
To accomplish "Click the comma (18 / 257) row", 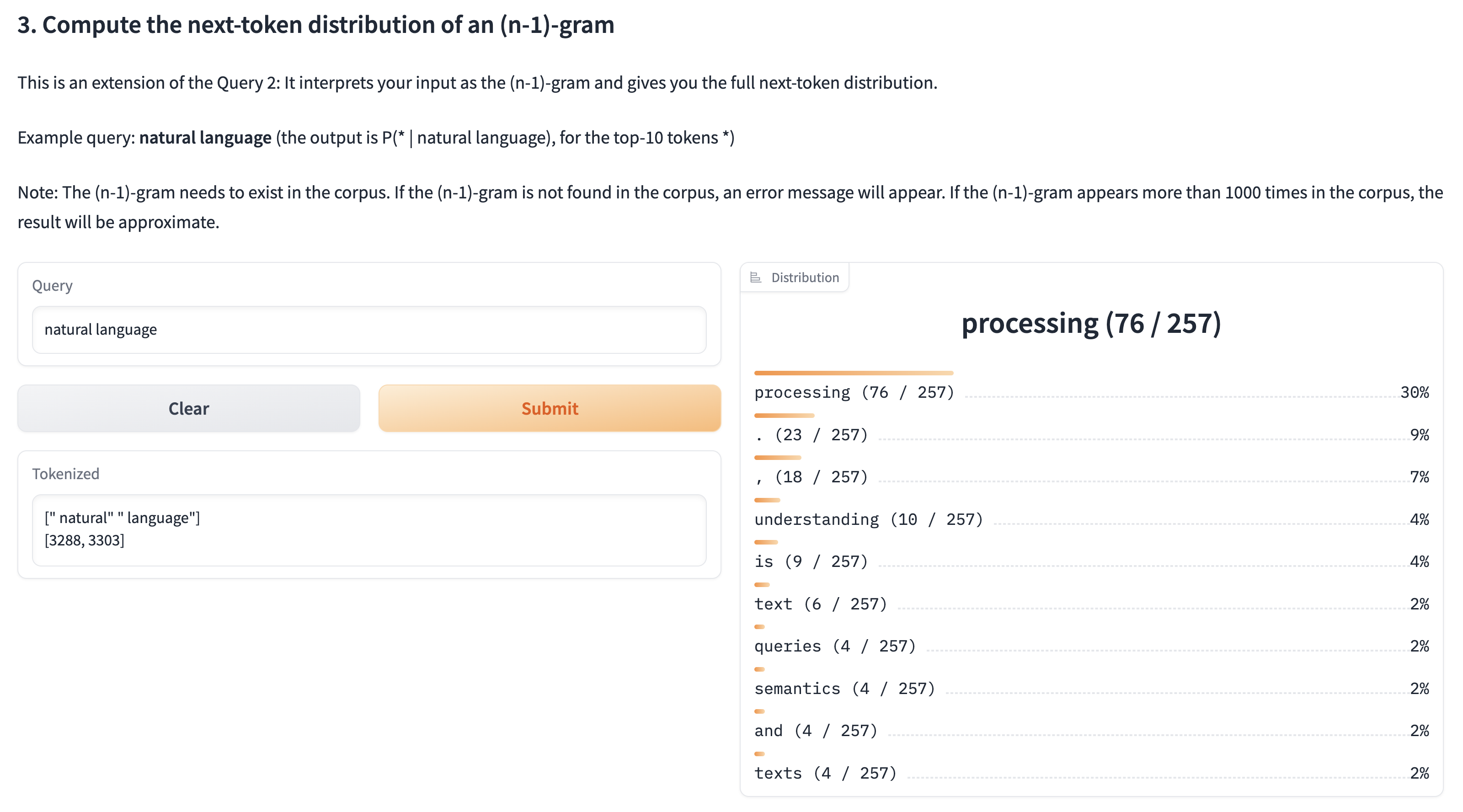I will click(x=1090, y=477).
